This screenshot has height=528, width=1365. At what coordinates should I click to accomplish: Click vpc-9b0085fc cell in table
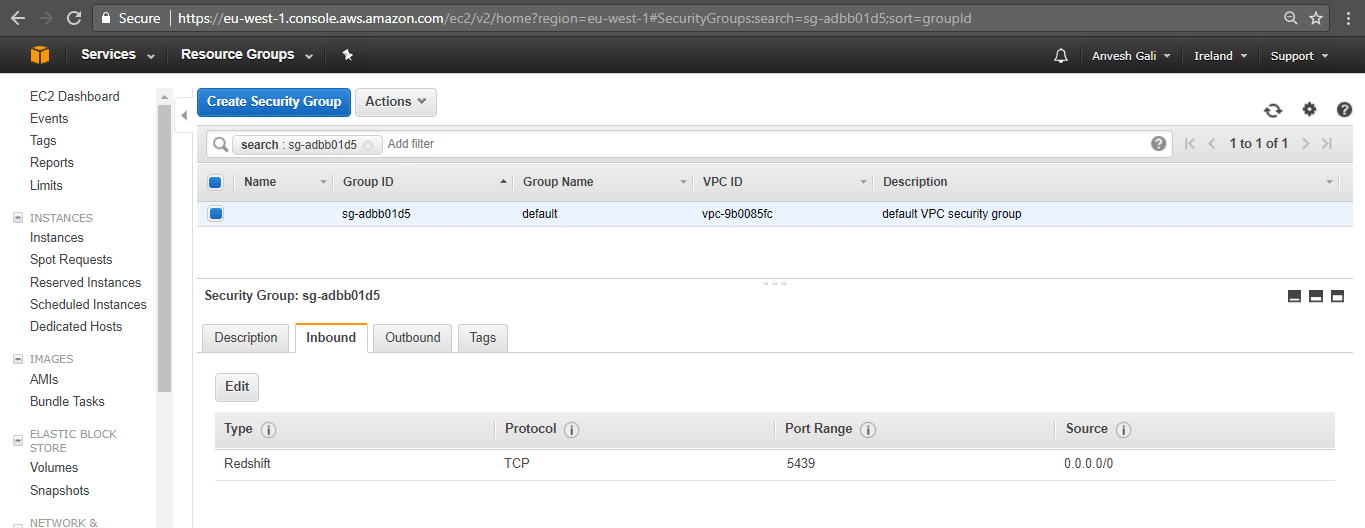pyautogui.click(x=738, y=214)
